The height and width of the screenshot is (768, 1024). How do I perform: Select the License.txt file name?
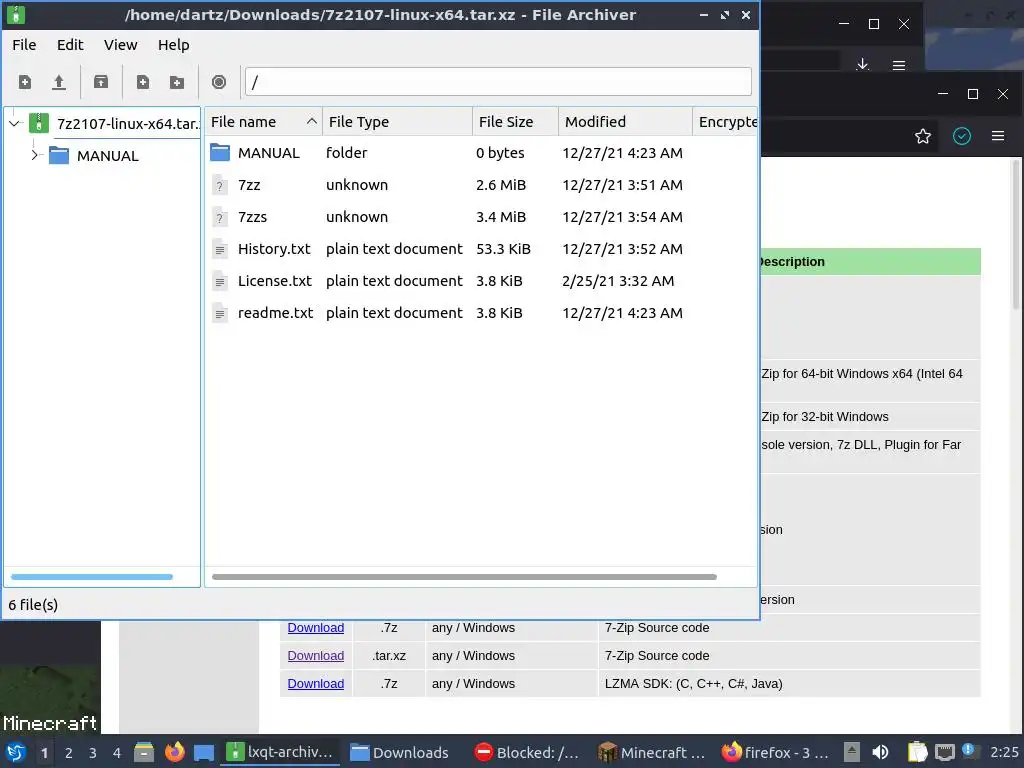[x=275, y=281]
